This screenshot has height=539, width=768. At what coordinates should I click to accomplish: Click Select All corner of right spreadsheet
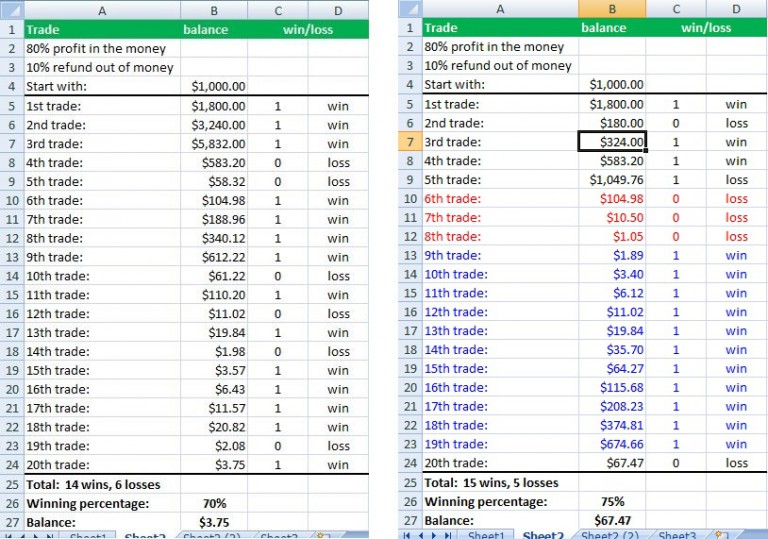[x=408, y=9]
